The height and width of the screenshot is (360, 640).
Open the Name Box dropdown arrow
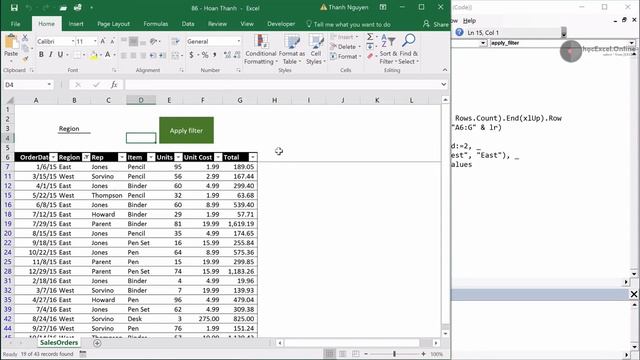pyautogui.click(x=49, y=84)
